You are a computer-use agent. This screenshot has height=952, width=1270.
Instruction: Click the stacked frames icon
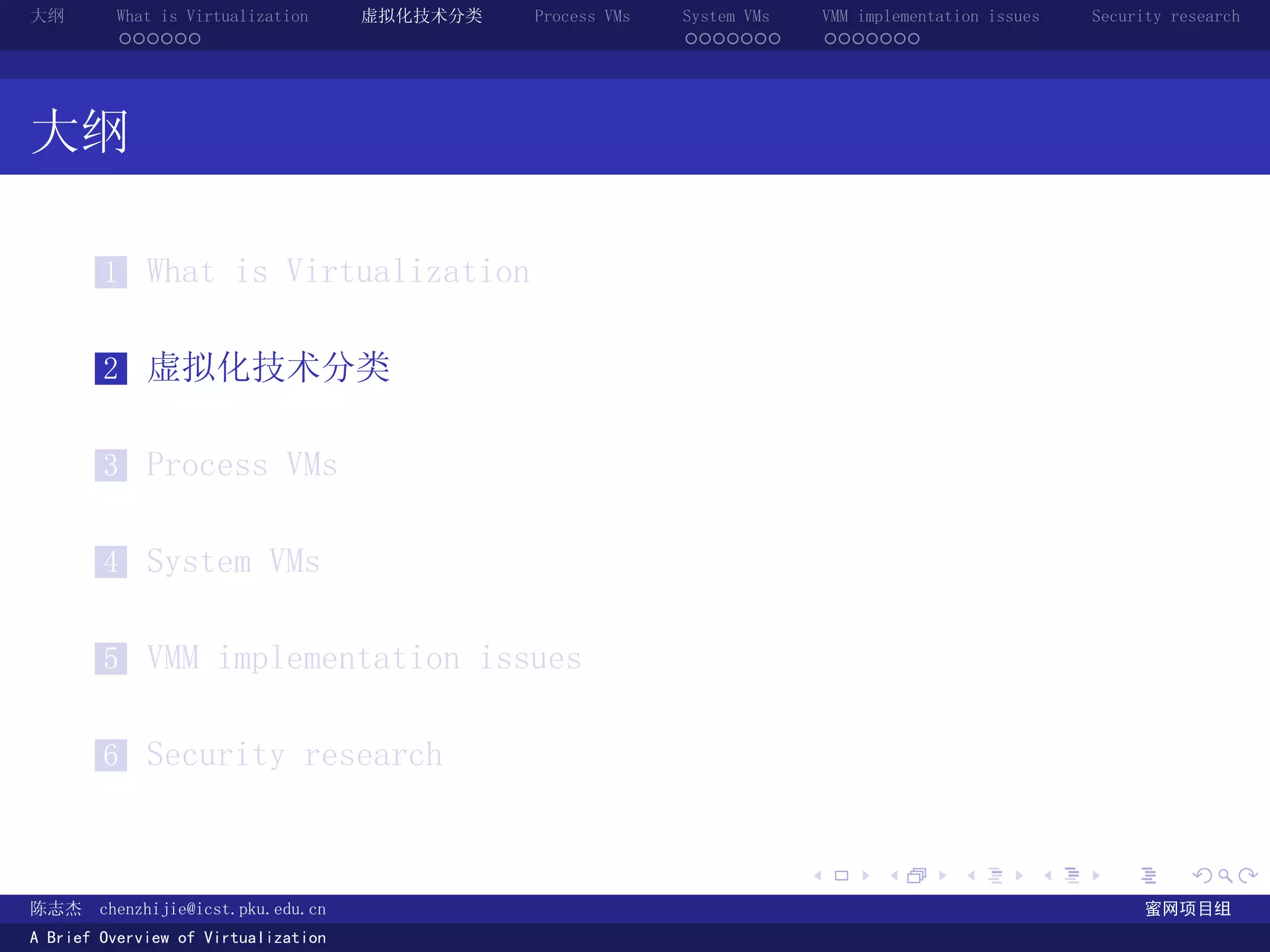coord(917,875)
